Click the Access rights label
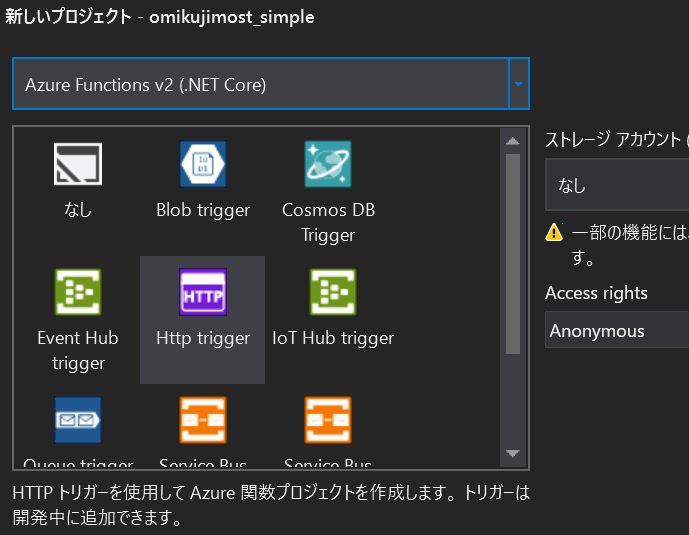This screenshot has width=689, height=535. click(596, 293)
